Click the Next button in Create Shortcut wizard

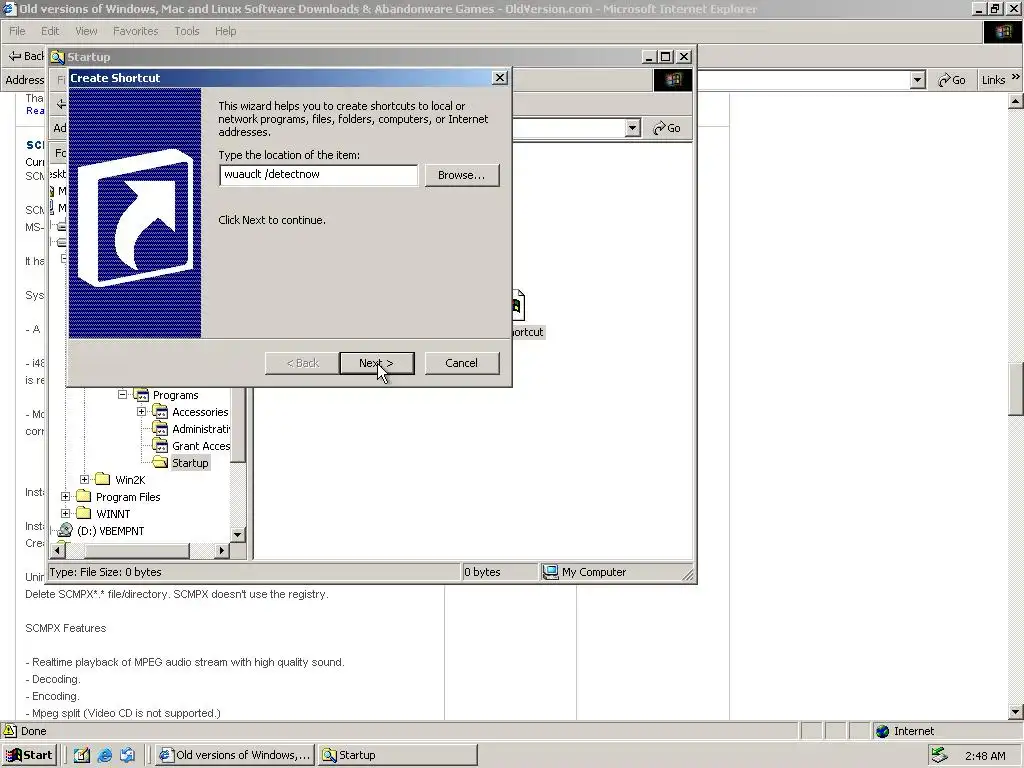coord(377,363)
